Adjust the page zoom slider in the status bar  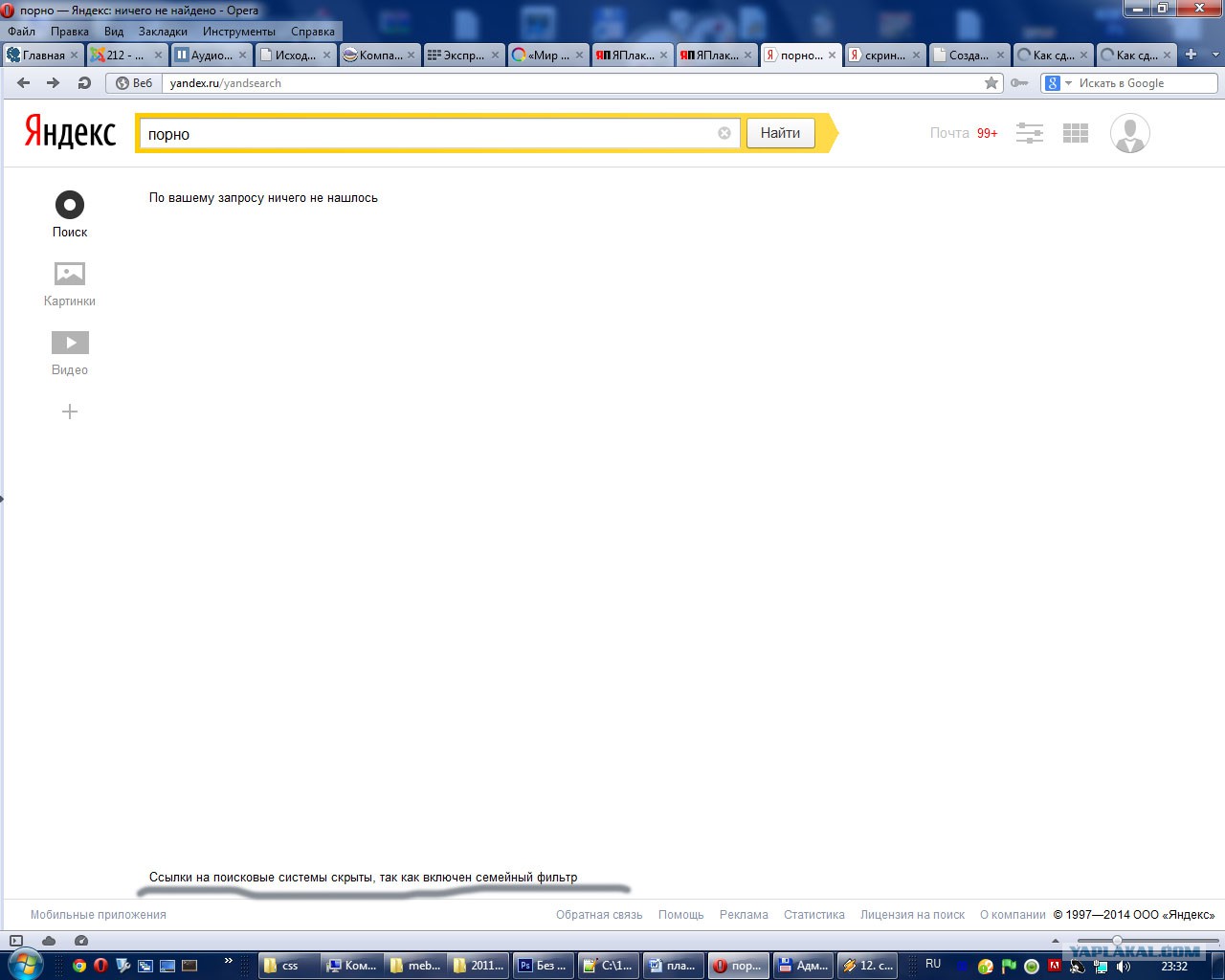(x=1116, y=941)
